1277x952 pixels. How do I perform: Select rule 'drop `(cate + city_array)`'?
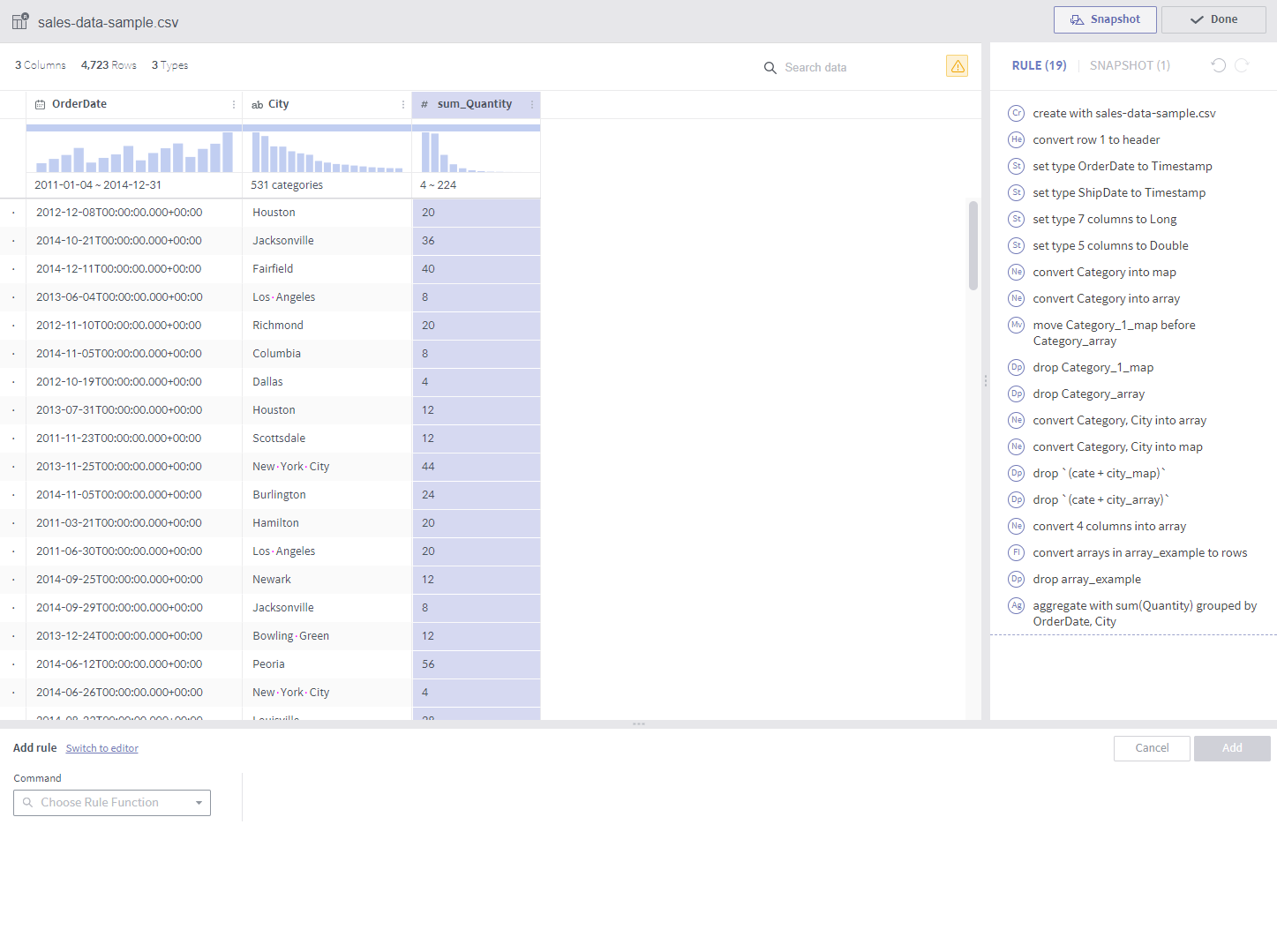pos(1100,499)
